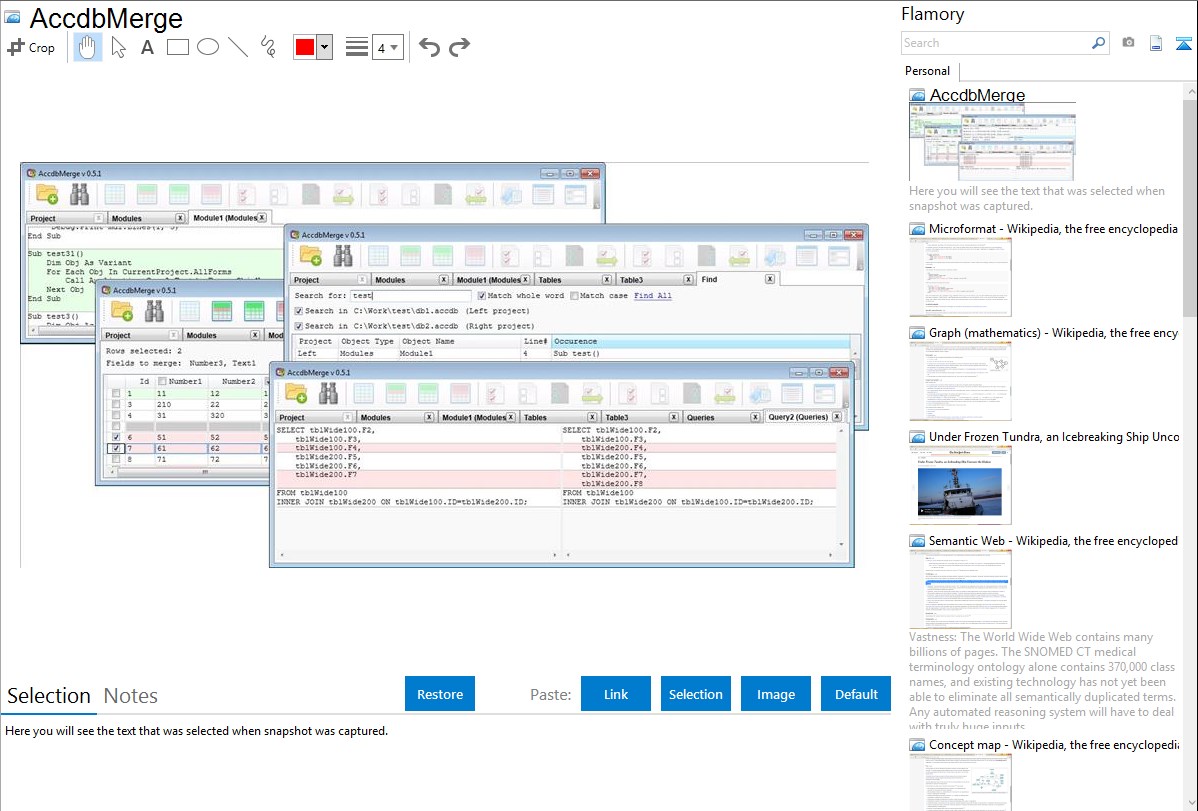This screenshot has height=811, width=1198.
Task: Click binoculars icon in Find window toolbar
Action: click(343, 255)
